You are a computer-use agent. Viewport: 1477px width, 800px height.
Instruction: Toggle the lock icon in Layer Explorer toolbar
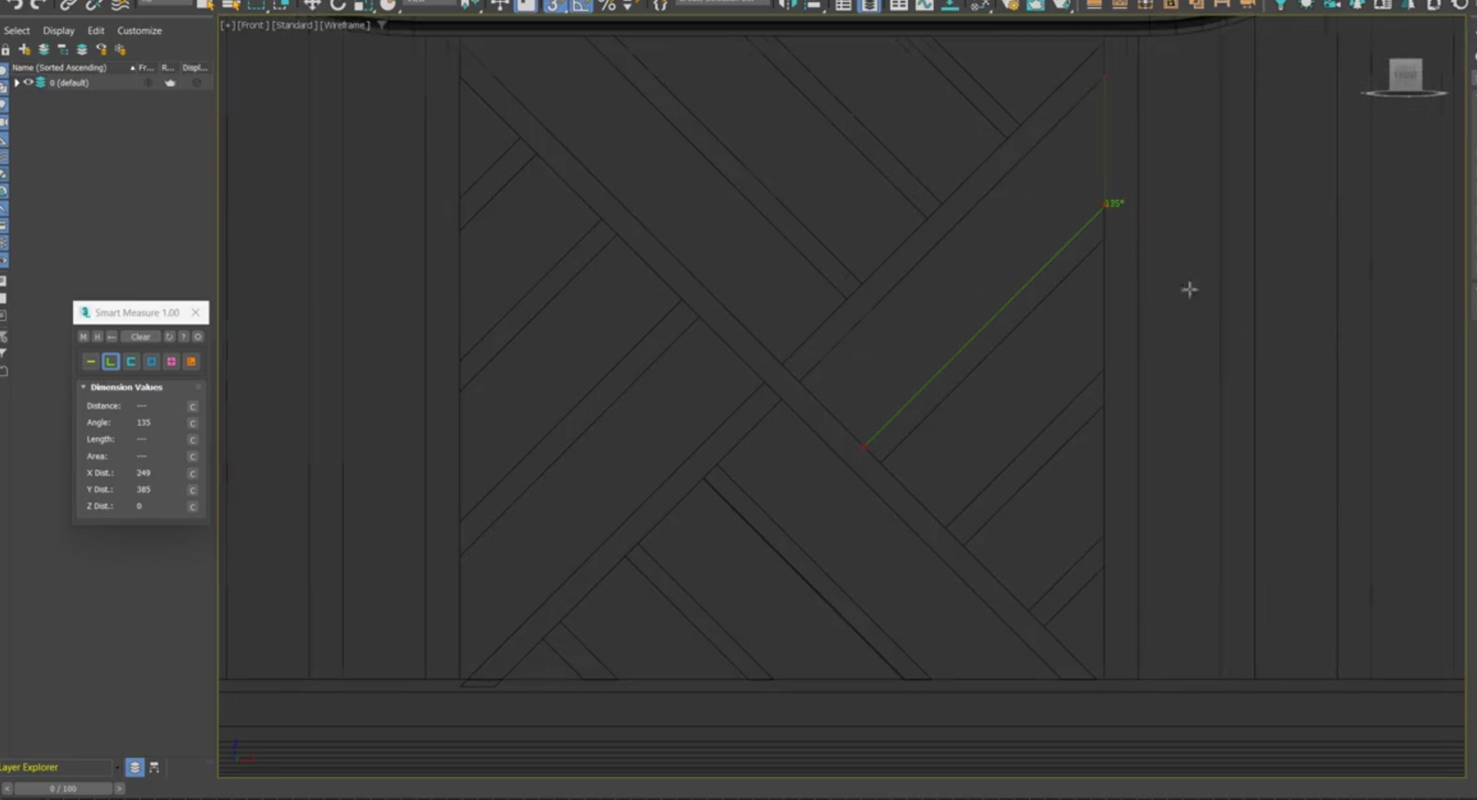tap(6, 49)
